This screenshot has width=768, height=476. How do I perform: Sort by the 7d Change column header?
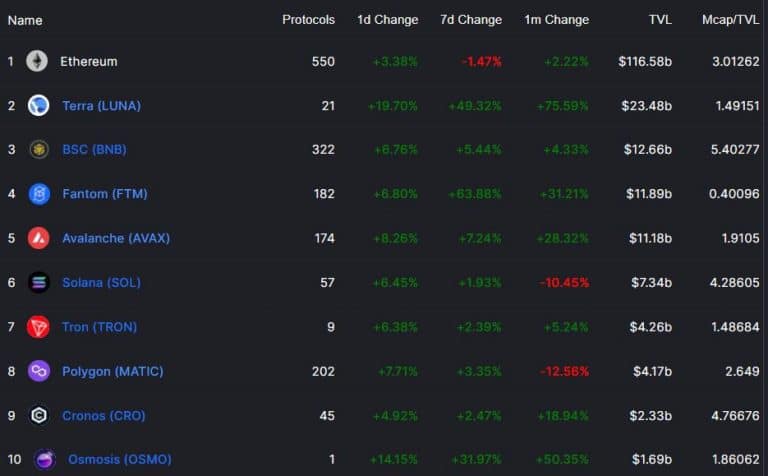coord(471,20)
